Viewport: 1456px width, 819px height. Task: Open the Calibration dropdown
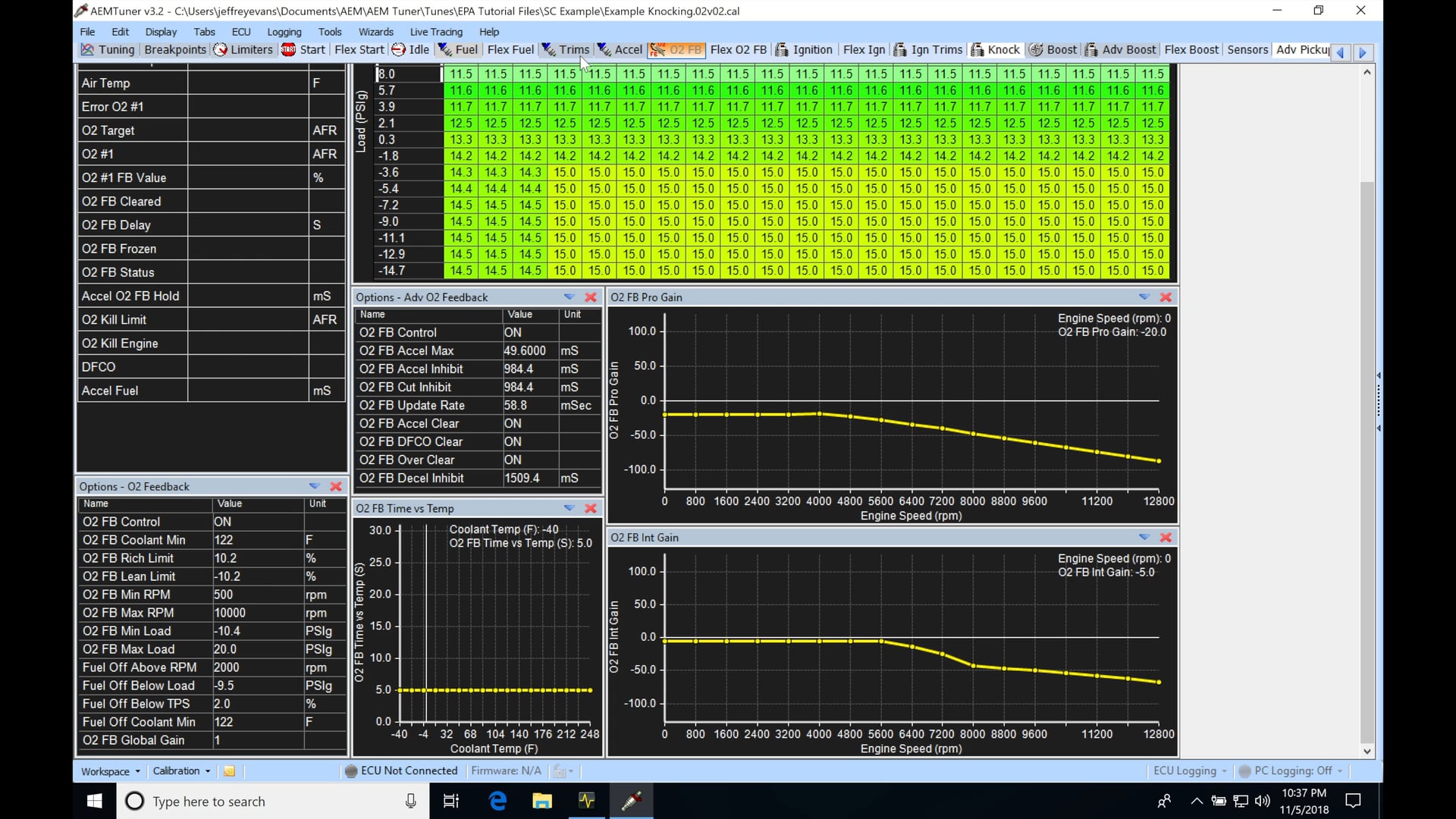180,770
